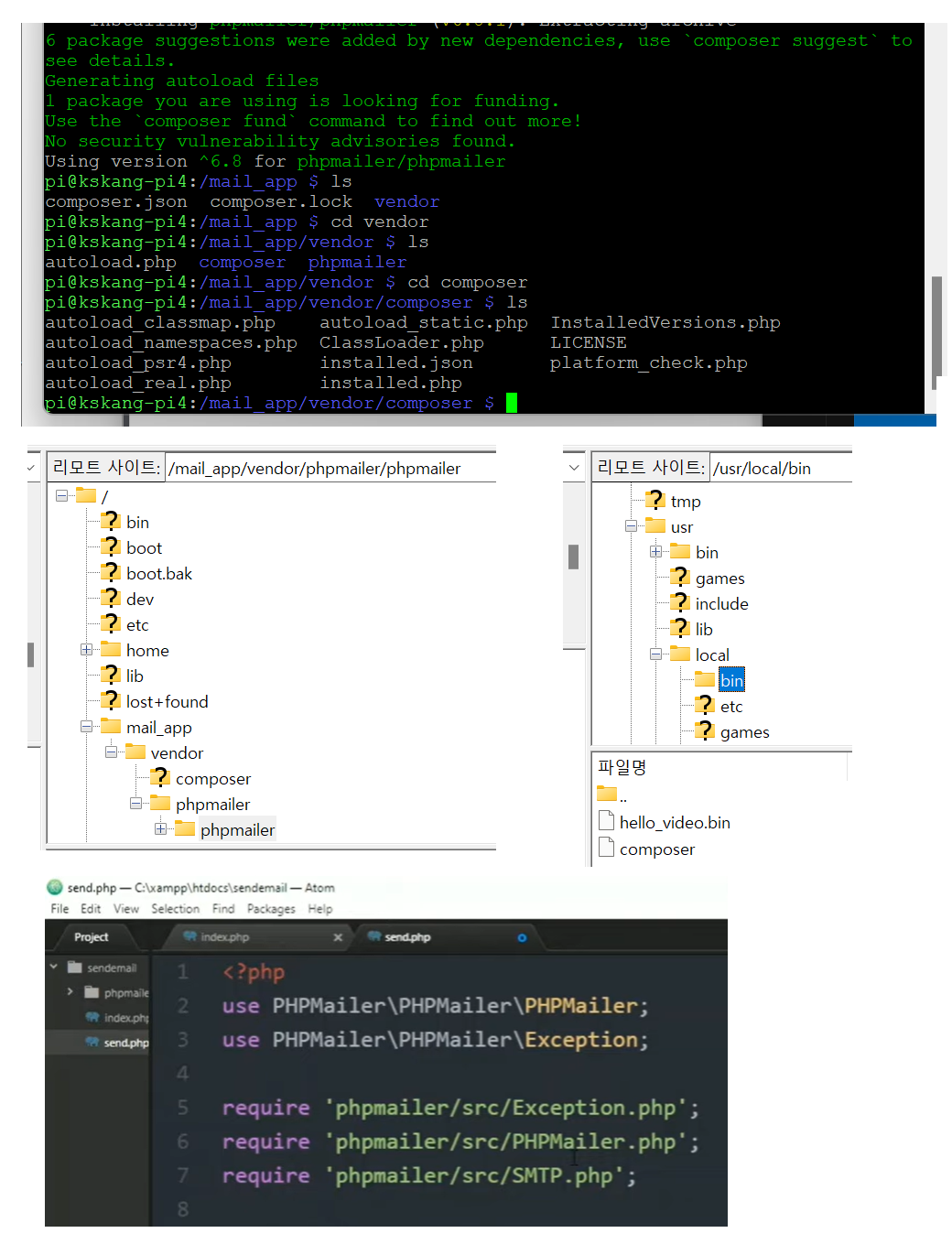Collapse the local folder tree node
Image resolution: width=952 pixels, height=1233 pixels.
point(655,654)
